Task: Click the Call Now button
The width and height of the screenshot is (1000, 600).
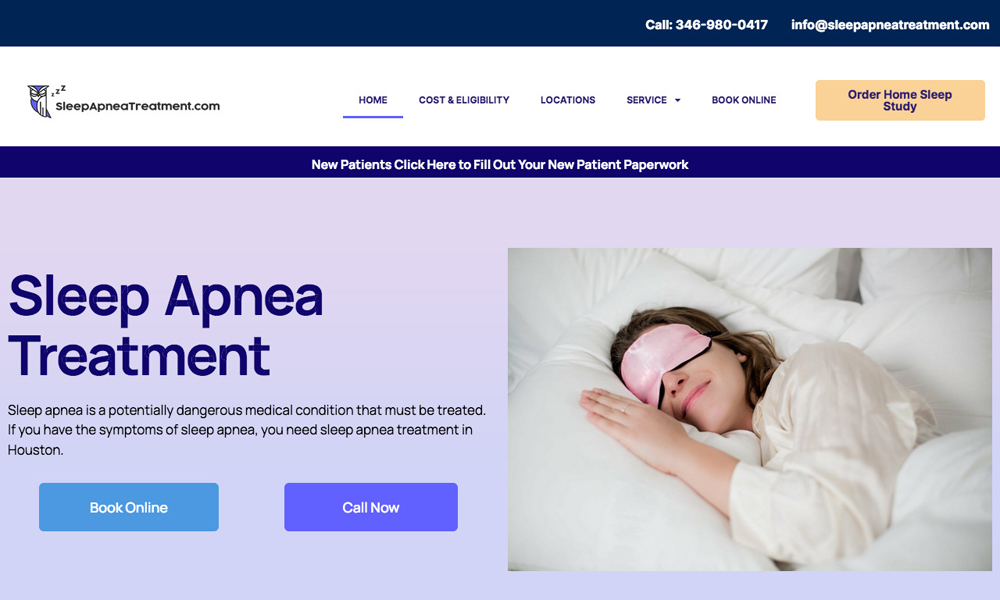Action: click(x=371, y=507)
